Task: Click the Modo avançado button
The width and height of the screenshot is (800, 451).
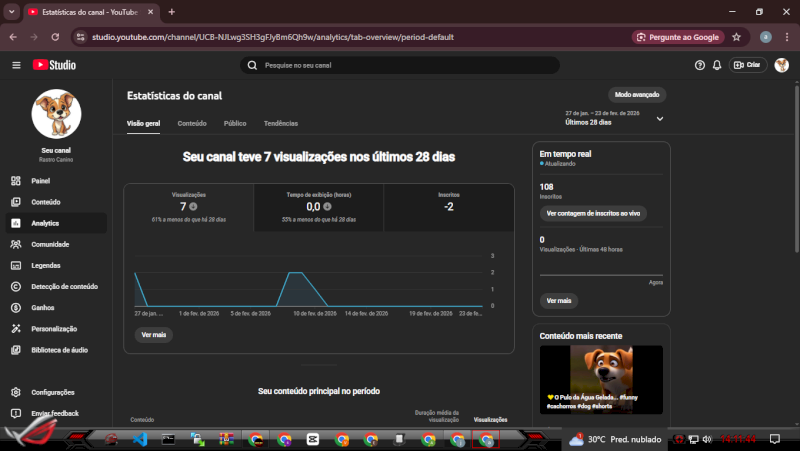Action: click(x=637, y=94)
